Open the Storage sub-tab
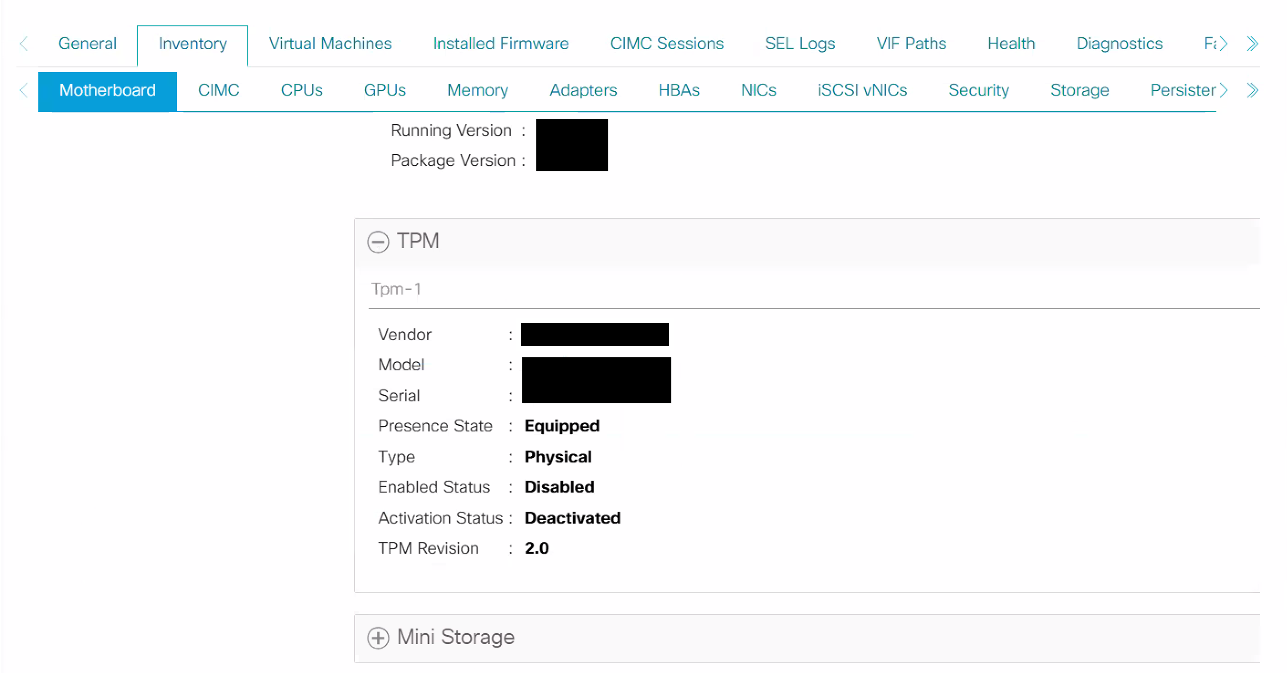This screenshot has width=1287, height=673. coord(1079,90)
